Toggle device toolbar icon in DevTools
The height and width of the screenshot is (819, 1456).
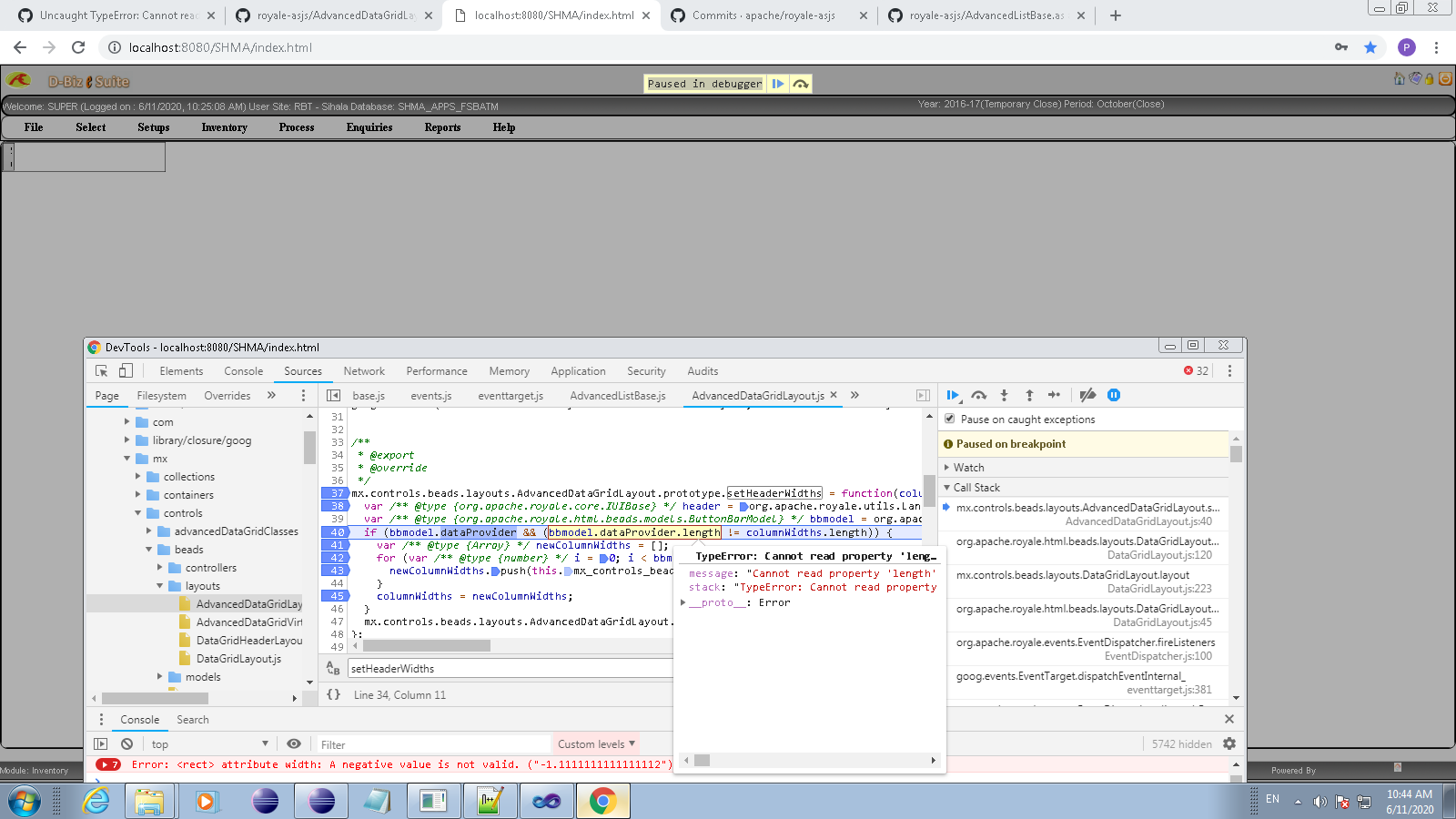pyautogui.click(x=126, y=371)
